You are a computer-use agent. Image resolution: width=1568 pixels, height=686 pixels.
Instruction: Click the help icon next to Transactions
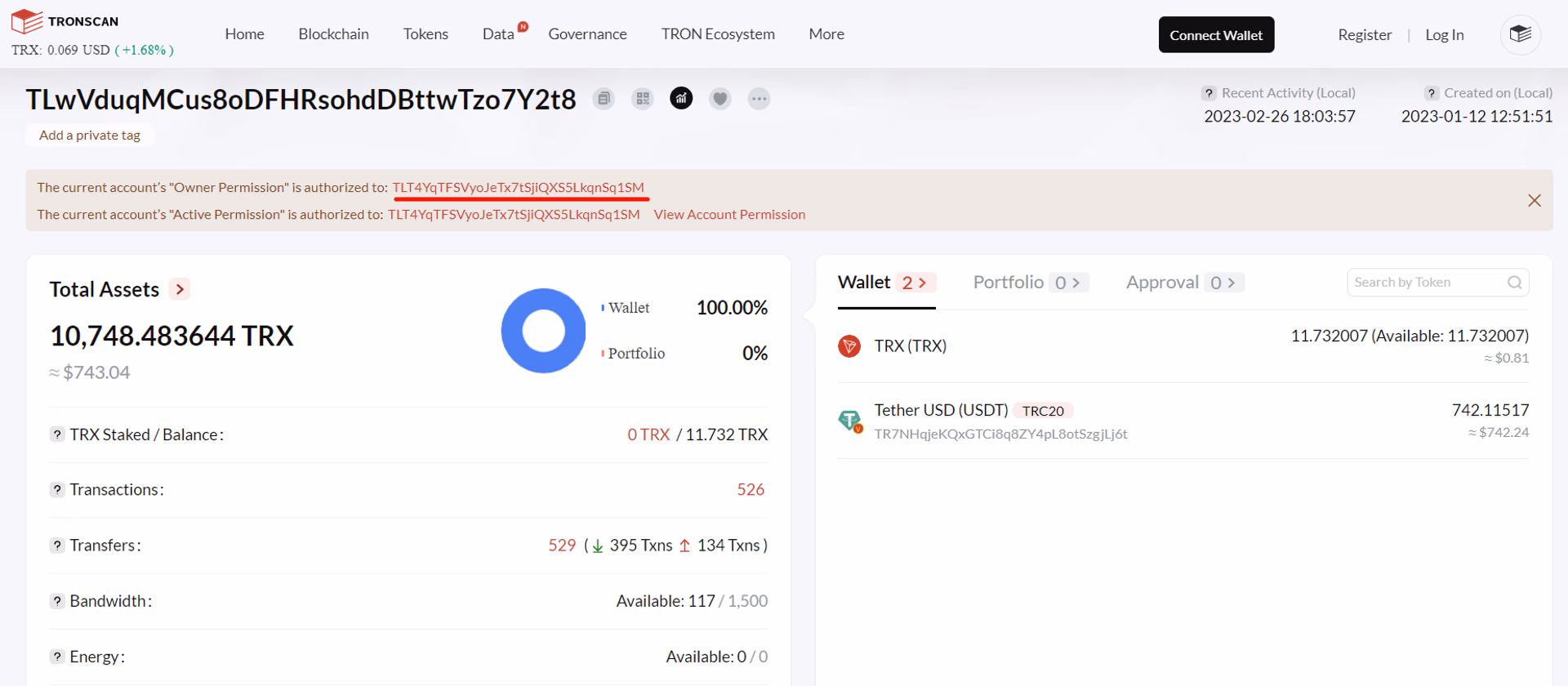point(57,490)
